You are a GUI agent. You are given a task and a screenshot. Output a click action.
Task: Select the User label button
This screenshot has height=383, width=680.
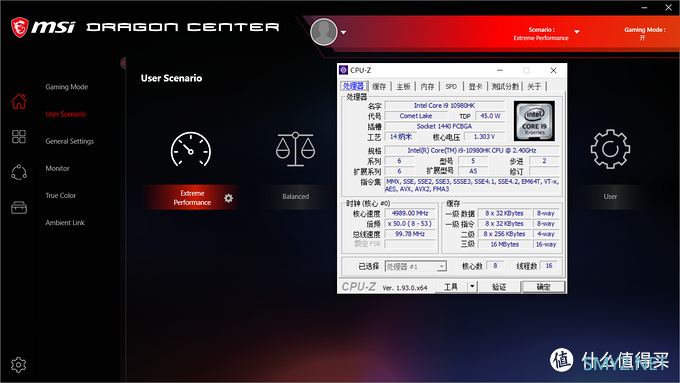[x=610, y=196]
